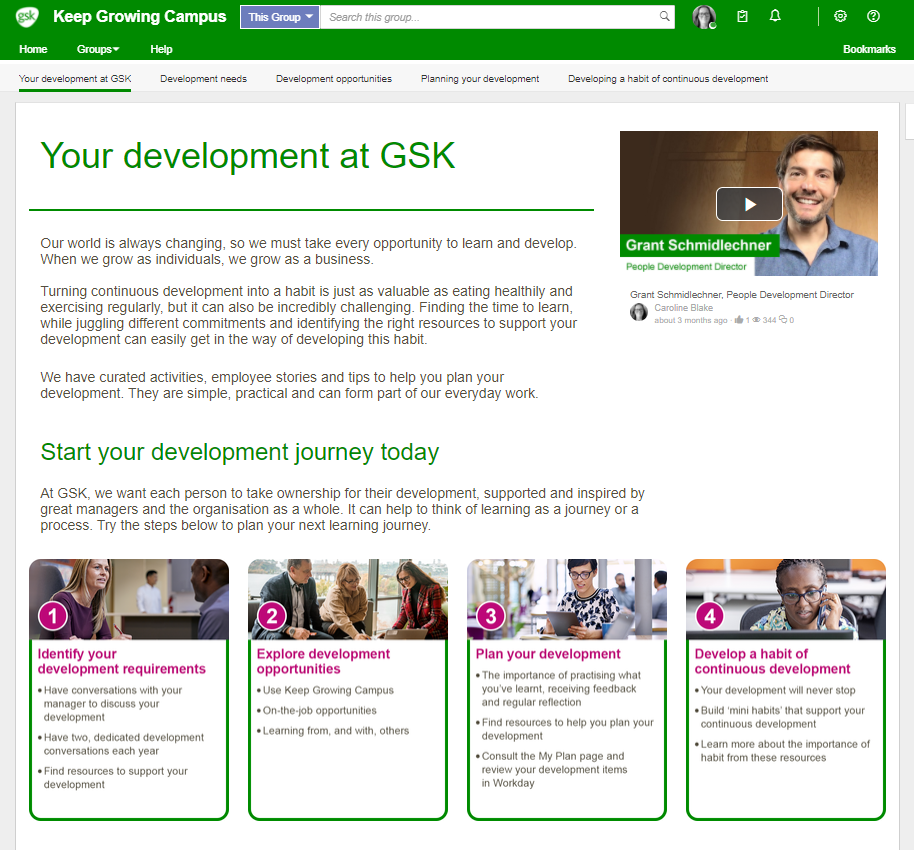This screenshot has width=914, height=850.
Task: Click the GSK logo icon
Action: click(27, 17)
